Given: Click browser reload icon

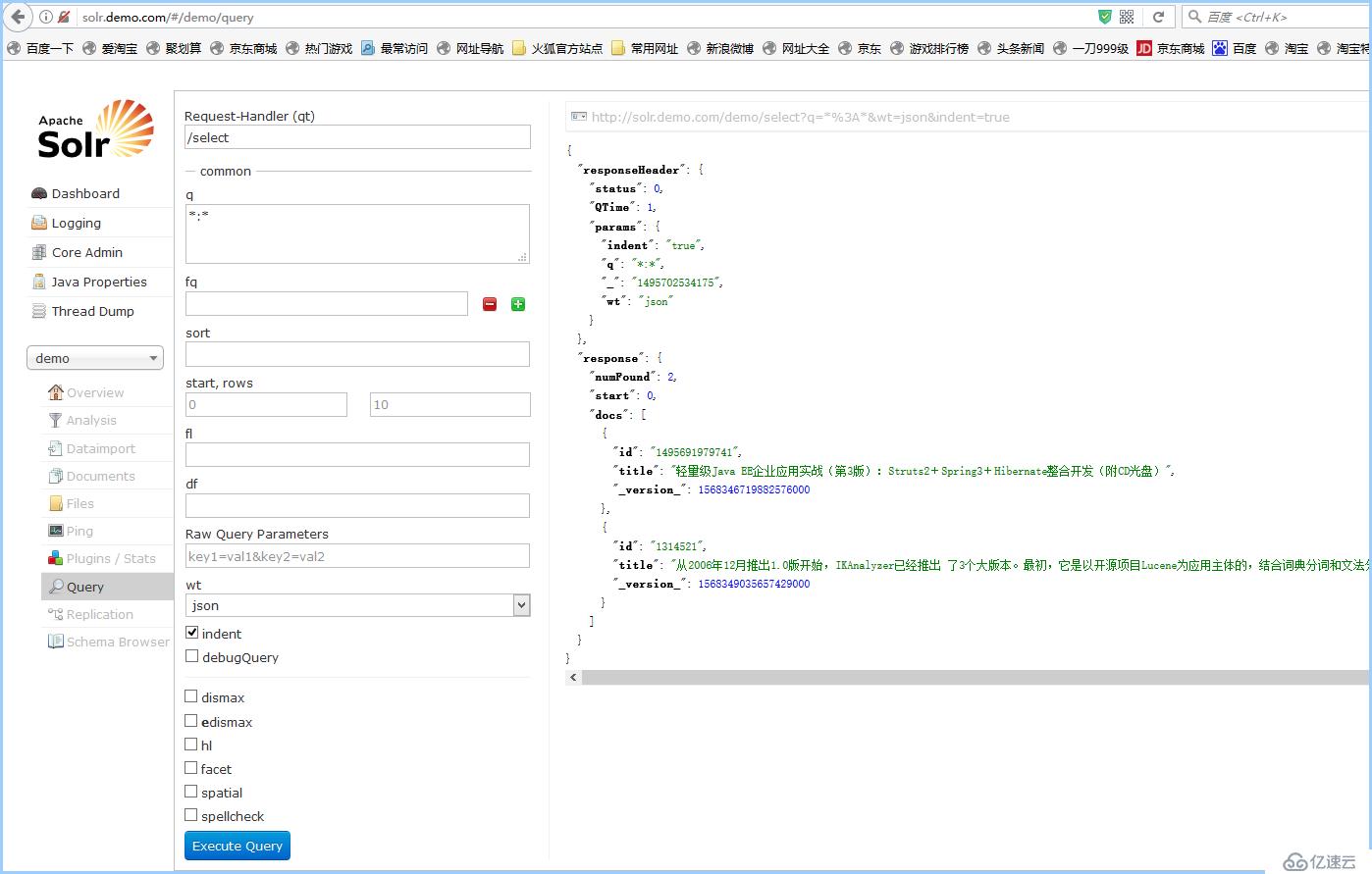Looking at the screenshot, I should click(1158, 17).
